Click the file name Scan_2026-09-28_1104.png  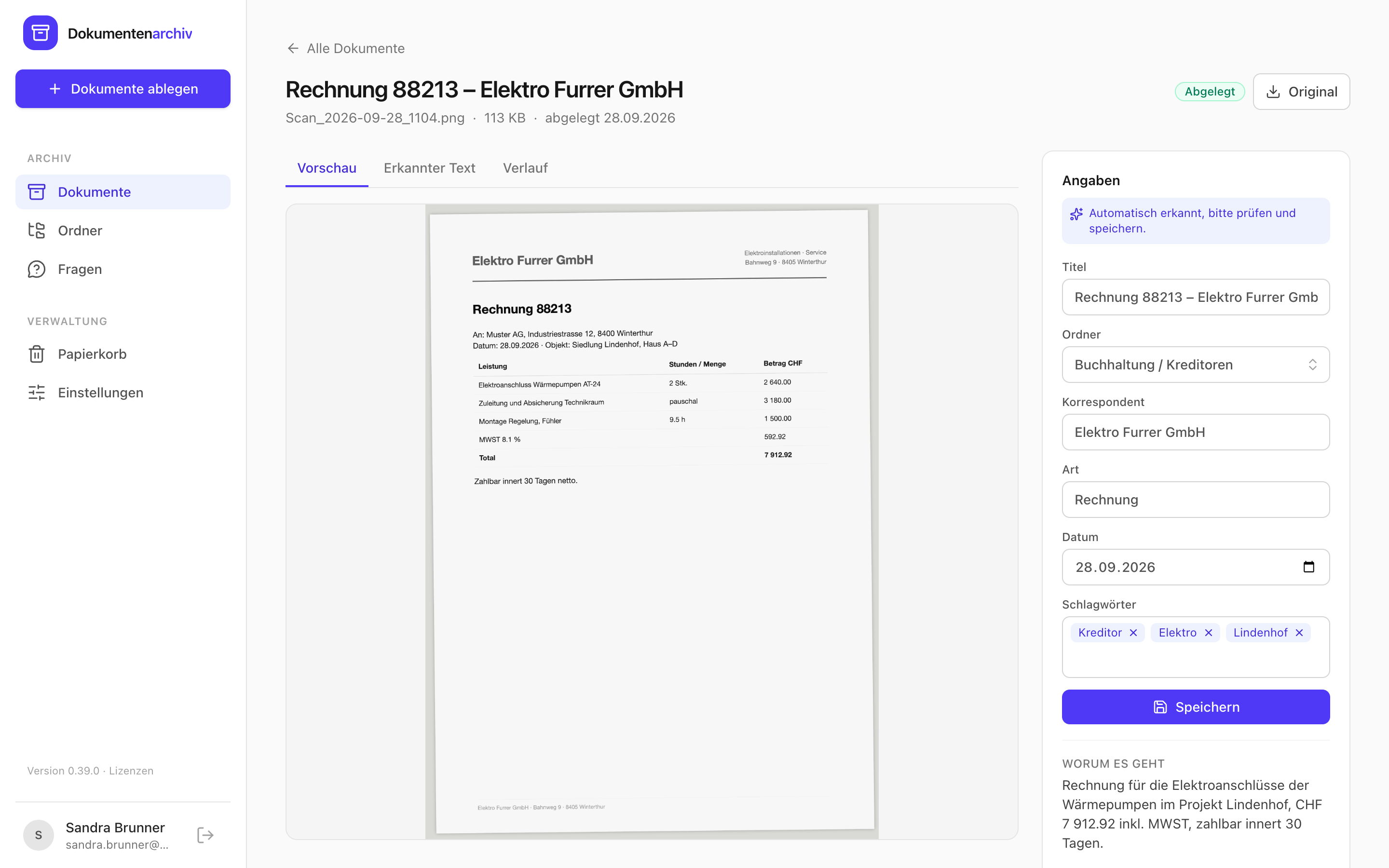point(375,118)
